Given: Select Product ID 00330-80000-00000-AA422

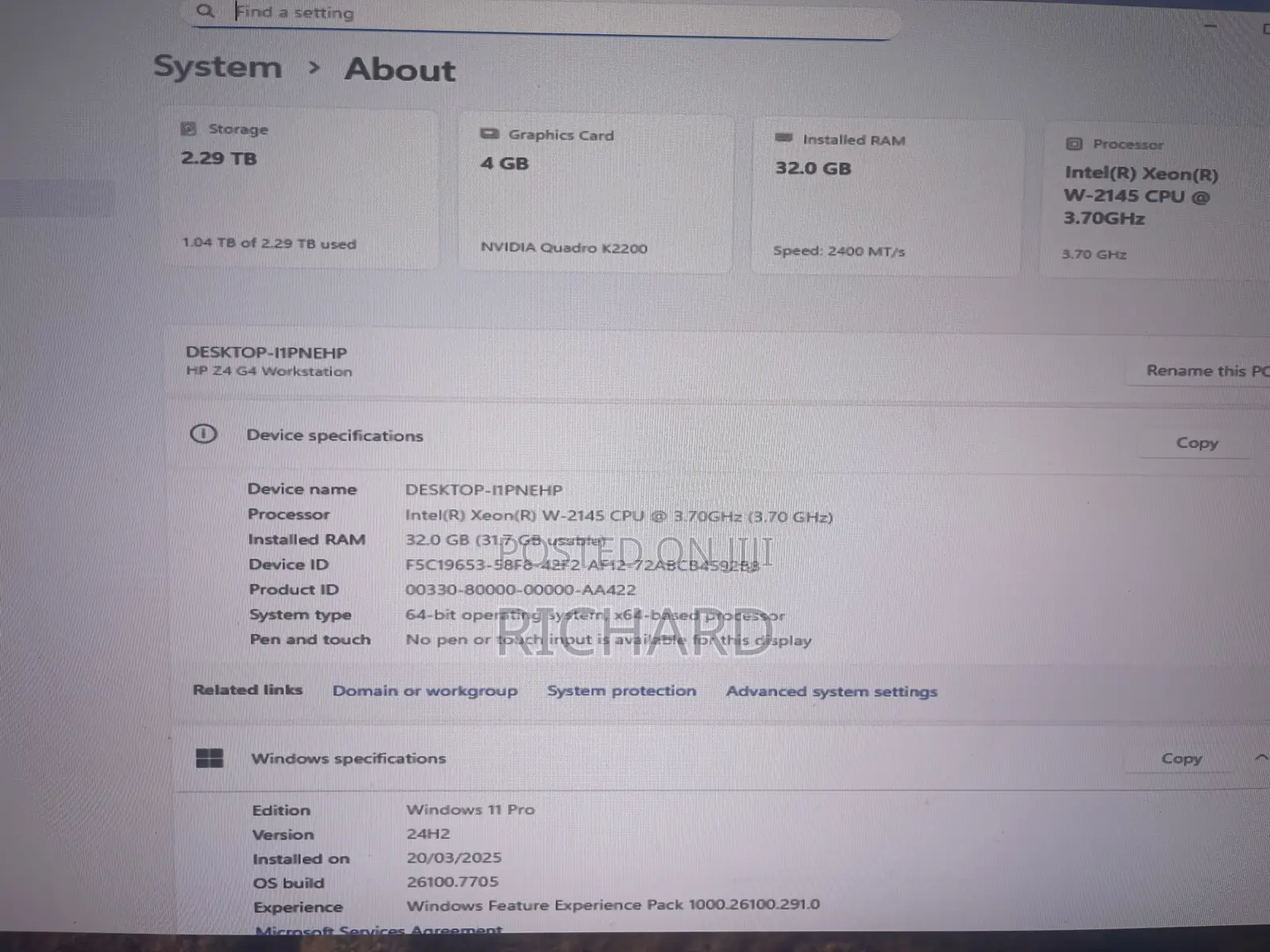Looking at the screenshot, I should tap(521, 589).
